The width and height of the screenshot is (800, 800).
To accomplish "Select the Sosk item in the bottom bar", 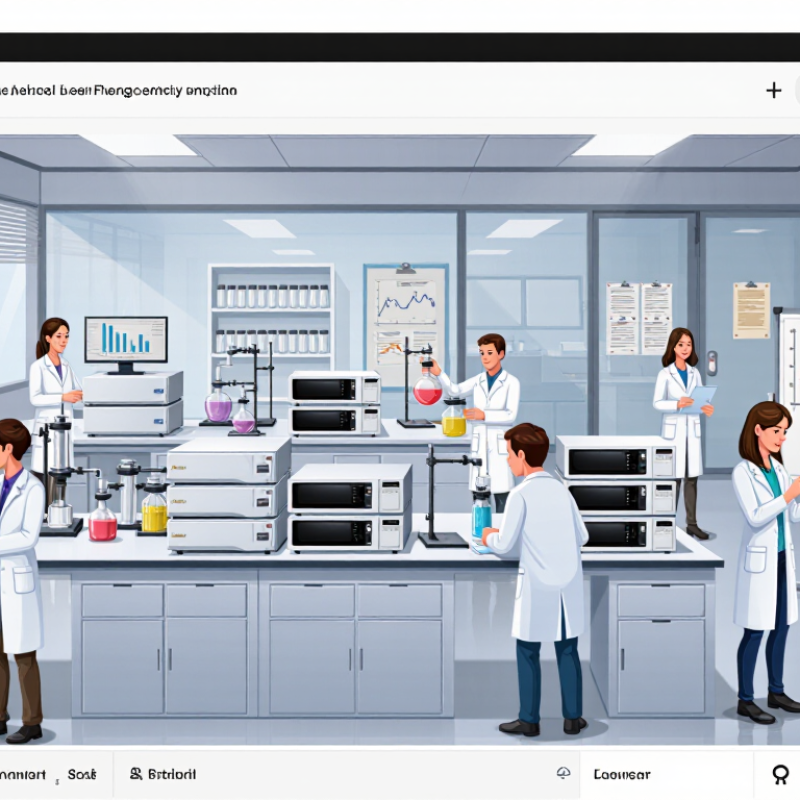I will click(82, 774).
